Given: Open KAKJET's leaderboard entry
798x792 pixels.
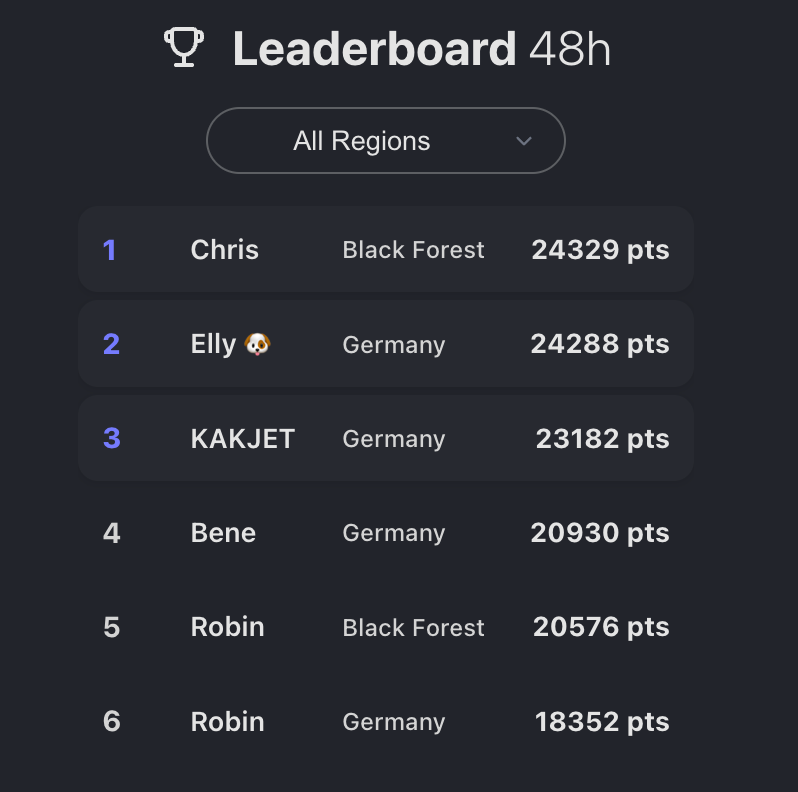Looking at the screenshot, I should pos(242,439).
